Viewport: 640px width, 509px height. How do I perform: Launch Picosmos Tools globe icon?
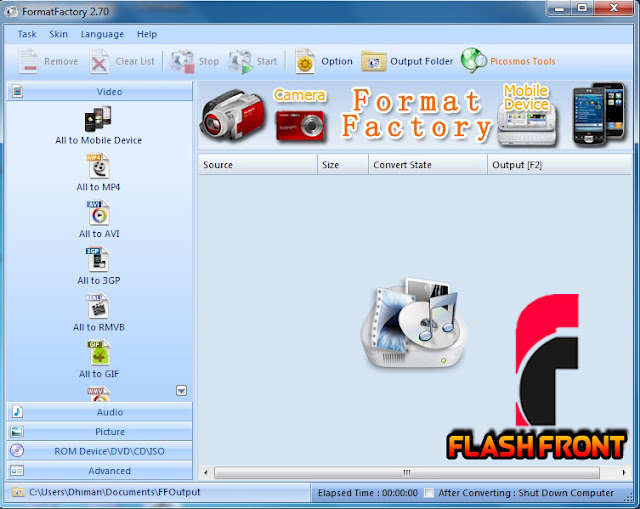pos(473,61)
